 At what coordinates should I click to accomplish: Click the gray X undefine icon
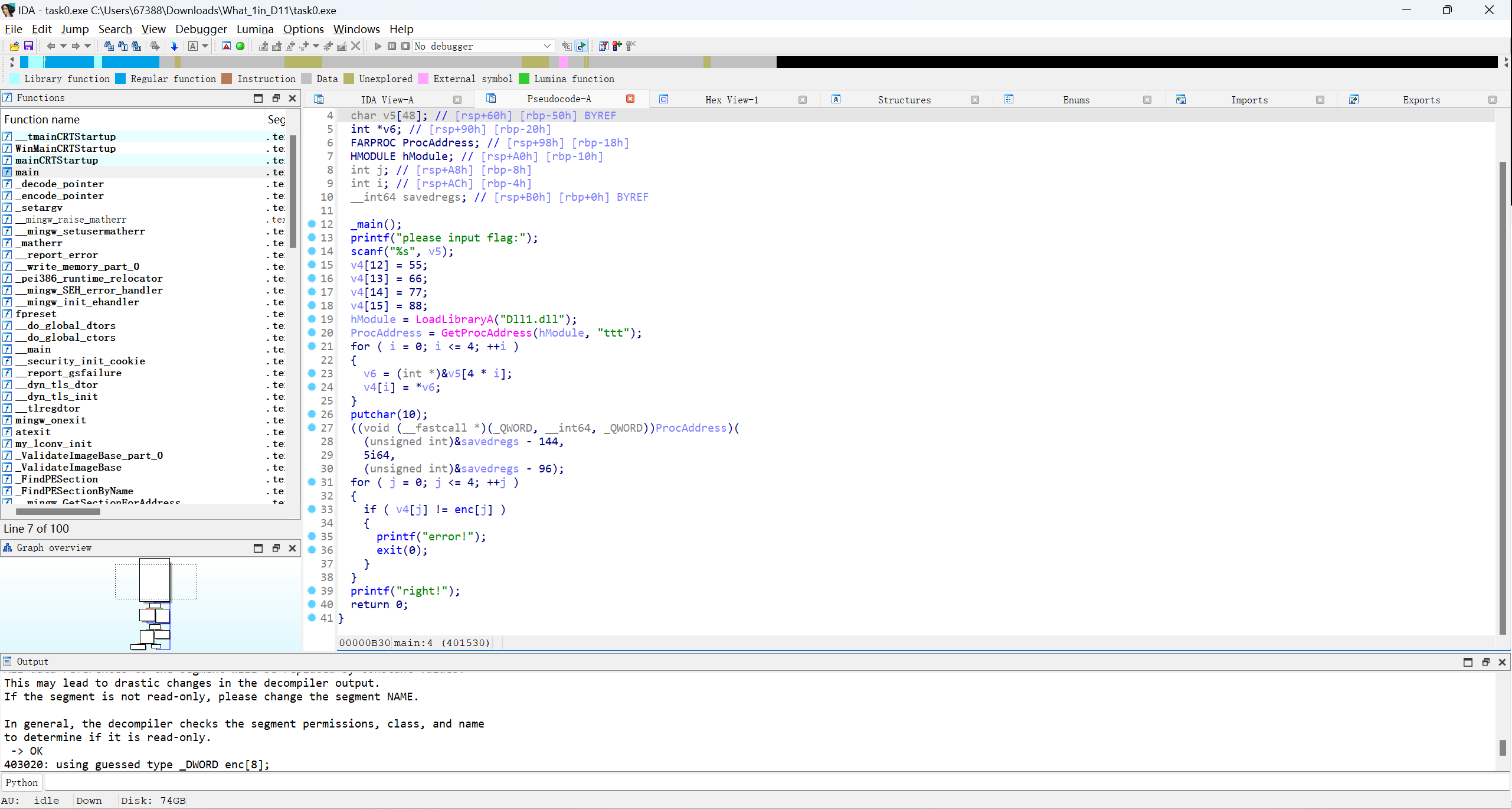pos(355,46)
